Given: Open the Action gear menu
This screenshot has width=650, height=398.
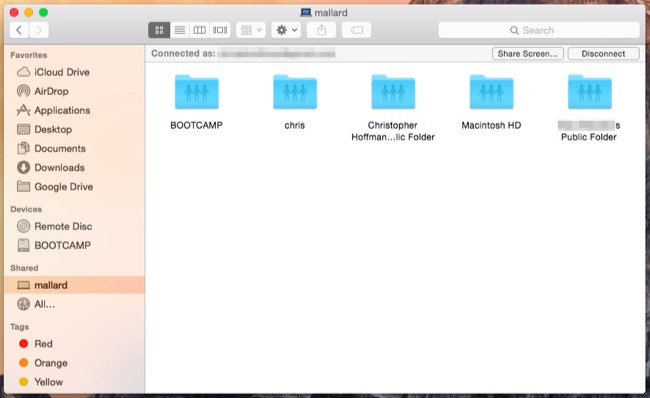Looking at the screenshot, I should pyautogui.click(x=286, y=30).
